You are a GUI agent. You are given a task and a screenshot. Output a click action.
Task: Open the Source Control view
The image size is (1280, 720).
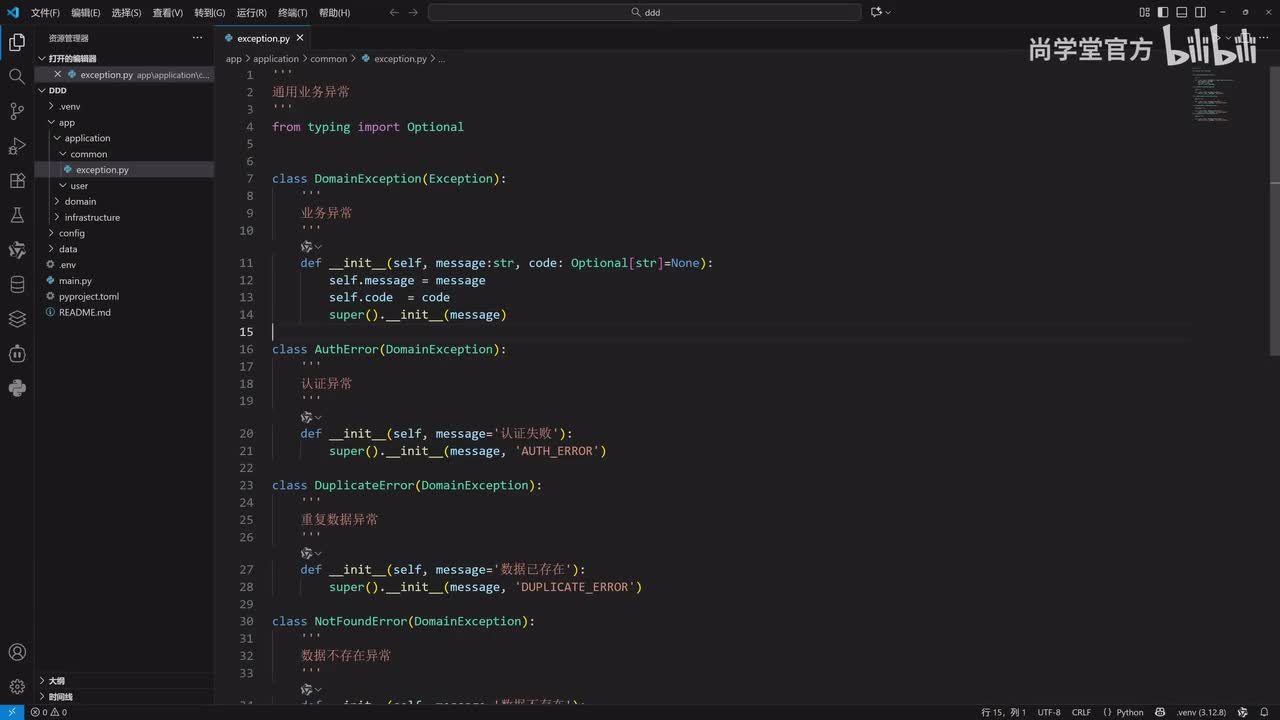coord(17,111)
